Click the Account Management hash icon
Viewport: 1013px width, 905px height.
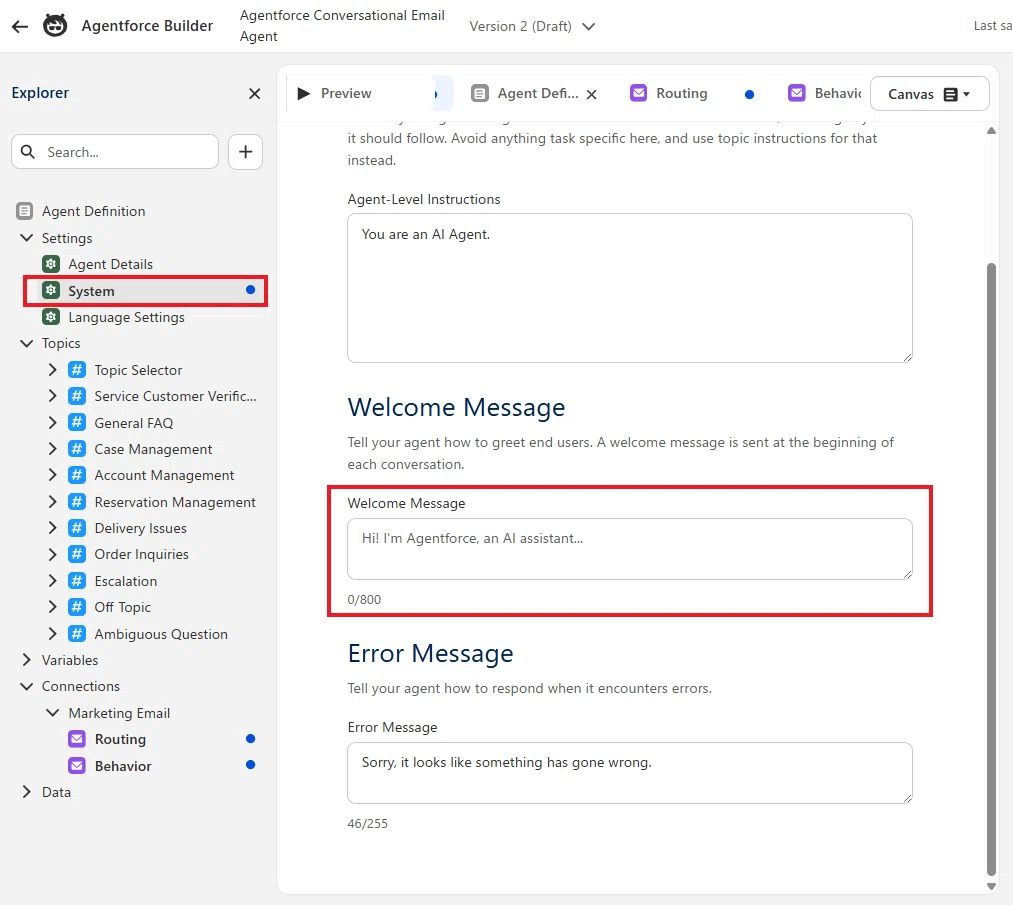tap(77, 475)
